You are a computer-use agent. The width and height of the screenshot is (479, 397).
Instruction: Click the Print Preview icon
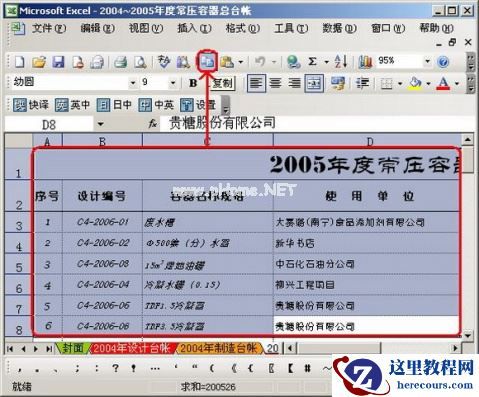(x=140, y=62)
